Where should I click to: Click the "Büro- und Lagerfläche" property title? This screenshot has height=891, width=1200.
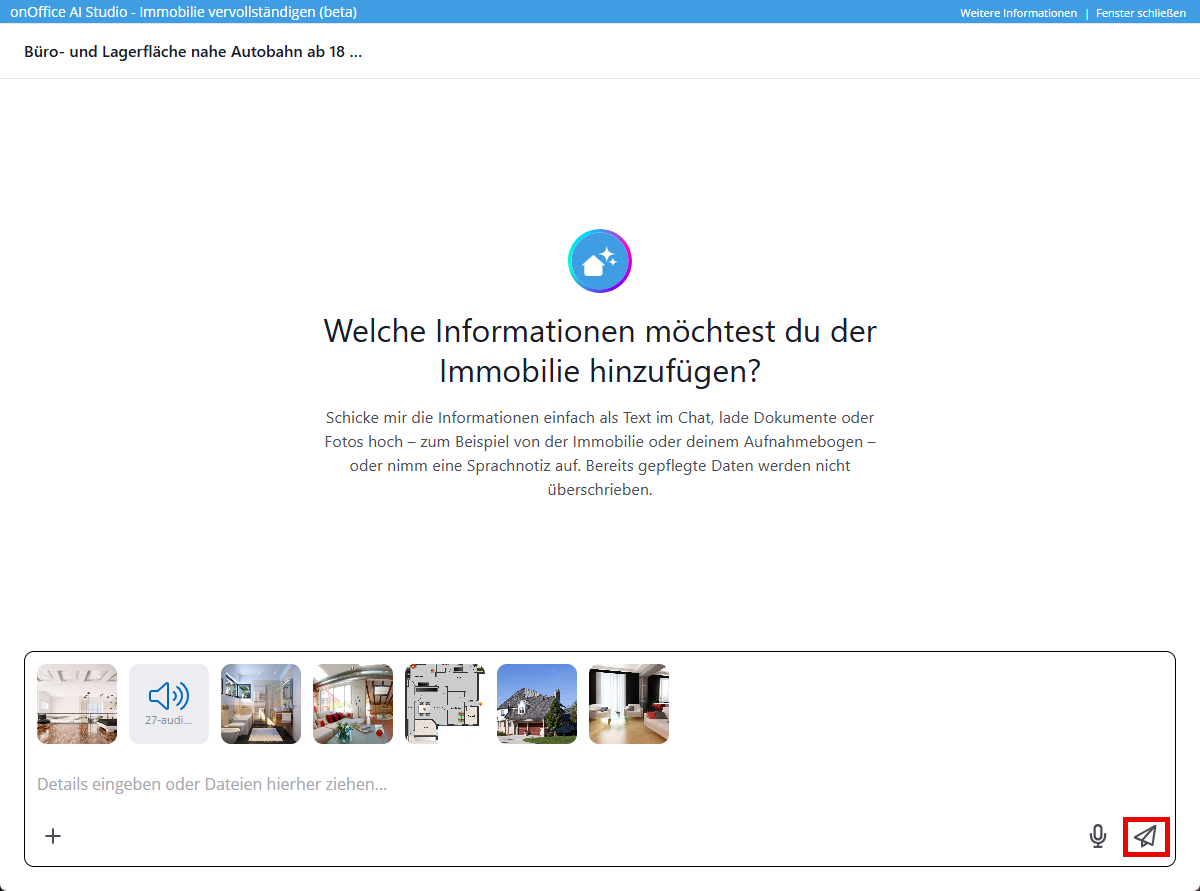tap(193, 51)
